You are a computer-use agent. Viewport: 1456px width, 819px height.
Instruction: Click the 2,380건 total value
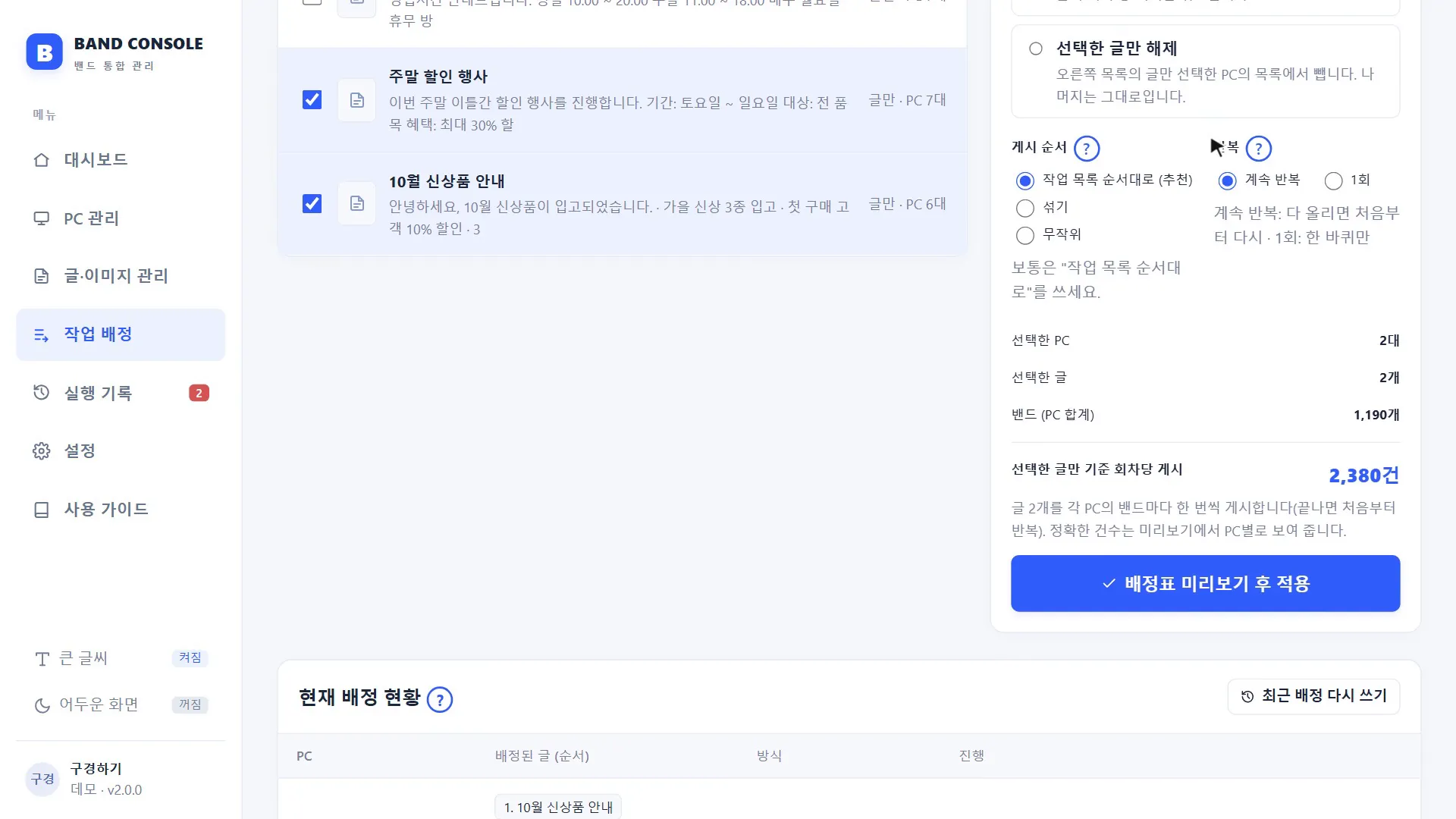pyautogui.click(x=1363, y=476)
